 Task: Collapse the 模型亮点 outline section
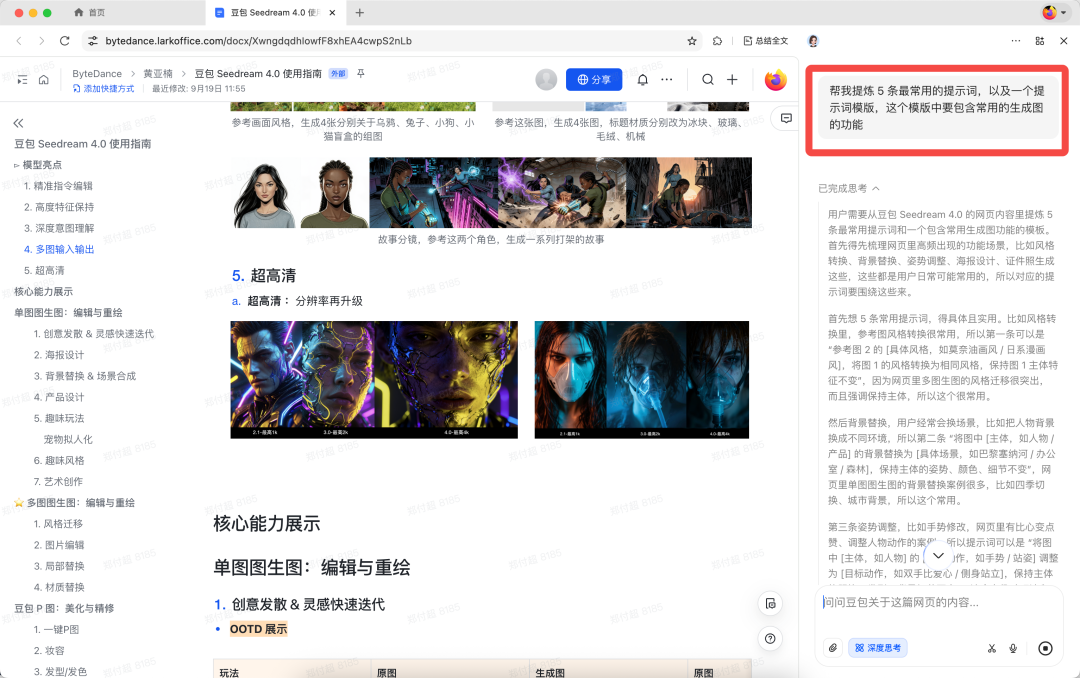(17, 165)
